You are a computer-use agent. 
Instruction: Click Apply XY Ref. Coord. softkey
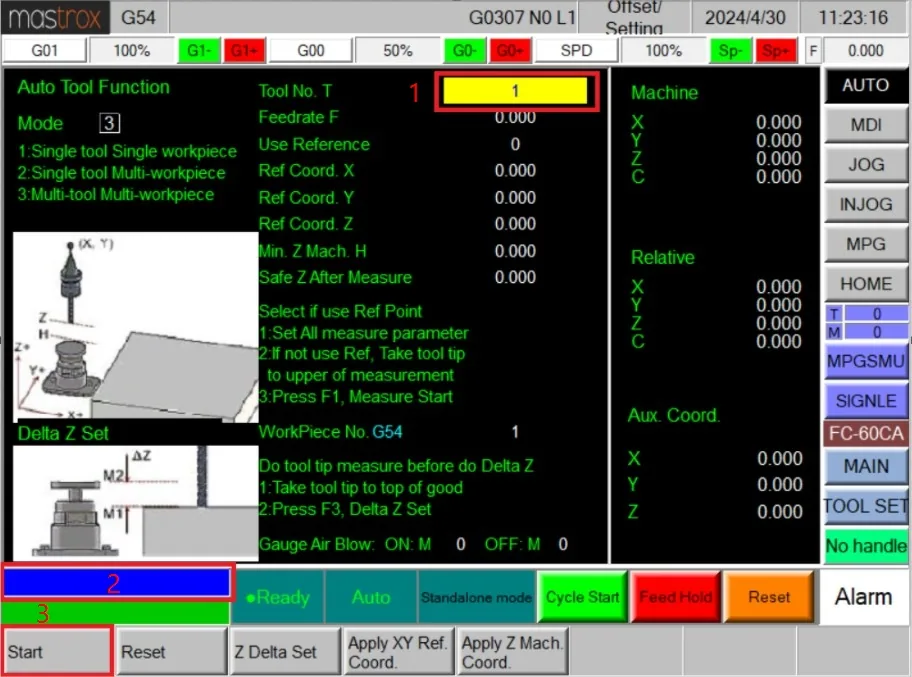tap(398, 651)
